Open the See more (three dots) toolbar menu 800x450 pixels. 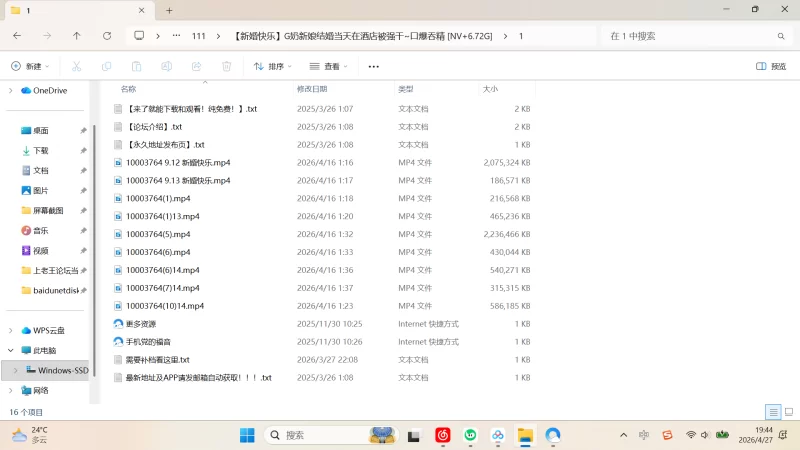(373, 66)
